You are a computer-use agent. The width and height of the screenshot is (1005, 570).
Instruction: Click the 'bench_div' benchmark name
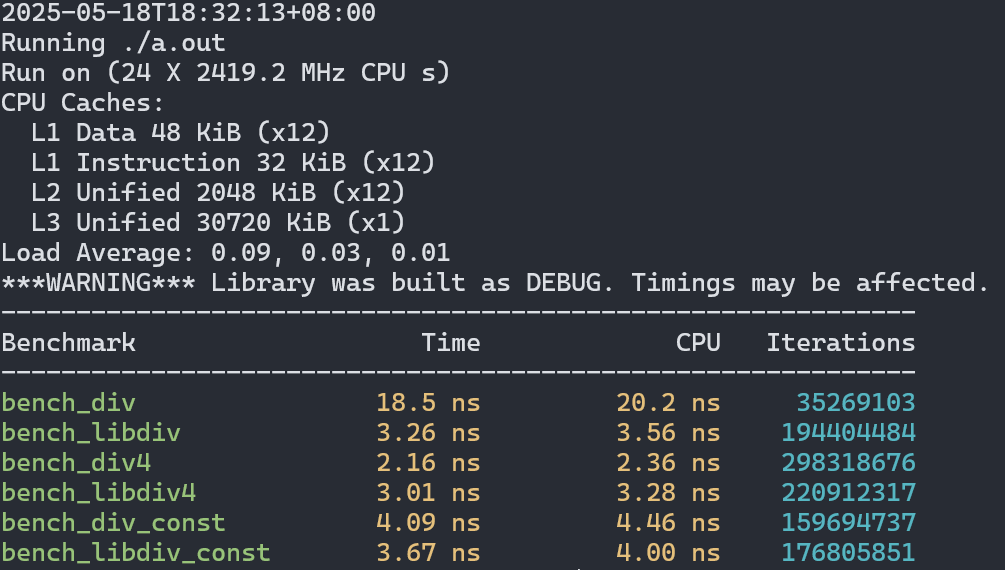[x=68, y=403]
